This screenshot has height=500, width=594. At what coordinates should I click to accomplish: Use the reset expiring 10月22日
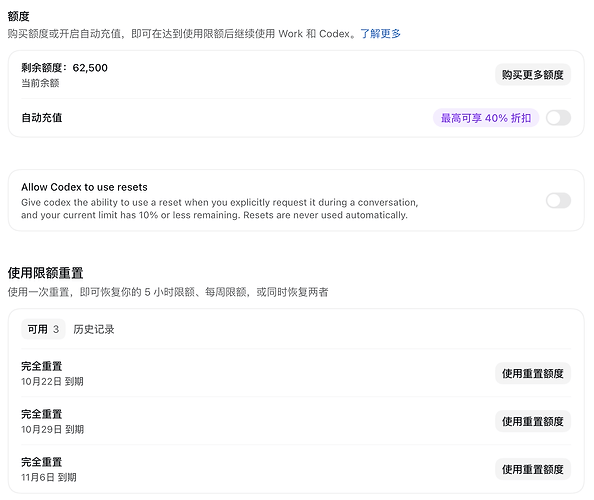point(533,373)
